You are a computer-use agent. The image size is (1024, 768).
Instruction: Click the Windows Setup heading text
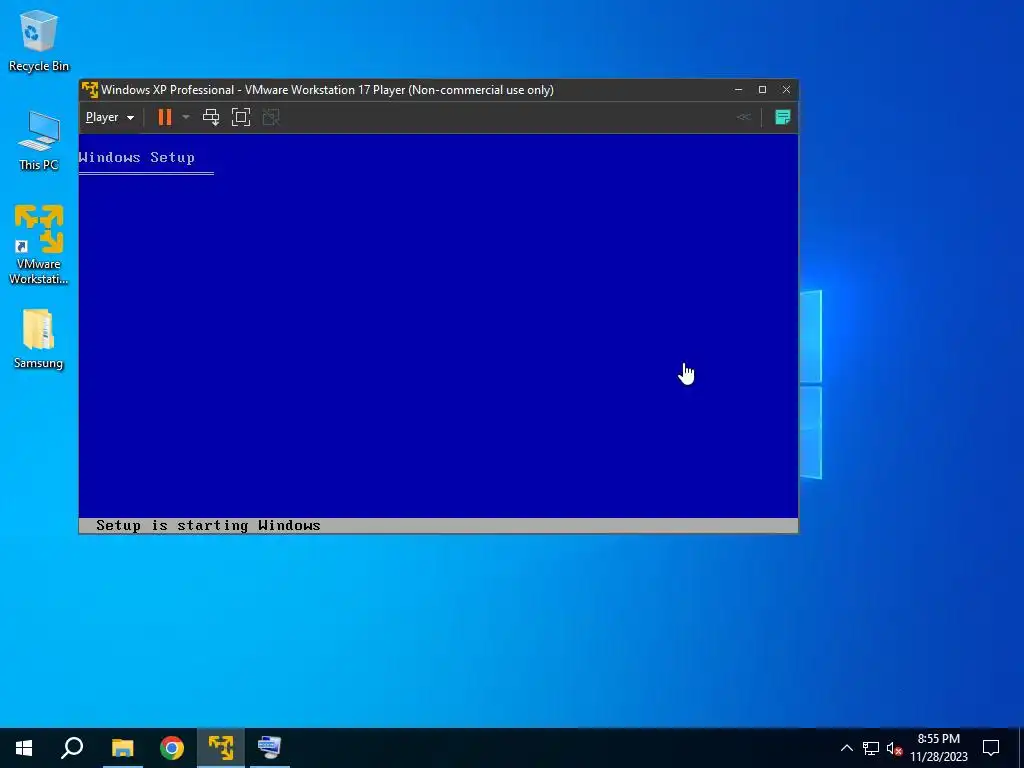click(x=136, y=157)
